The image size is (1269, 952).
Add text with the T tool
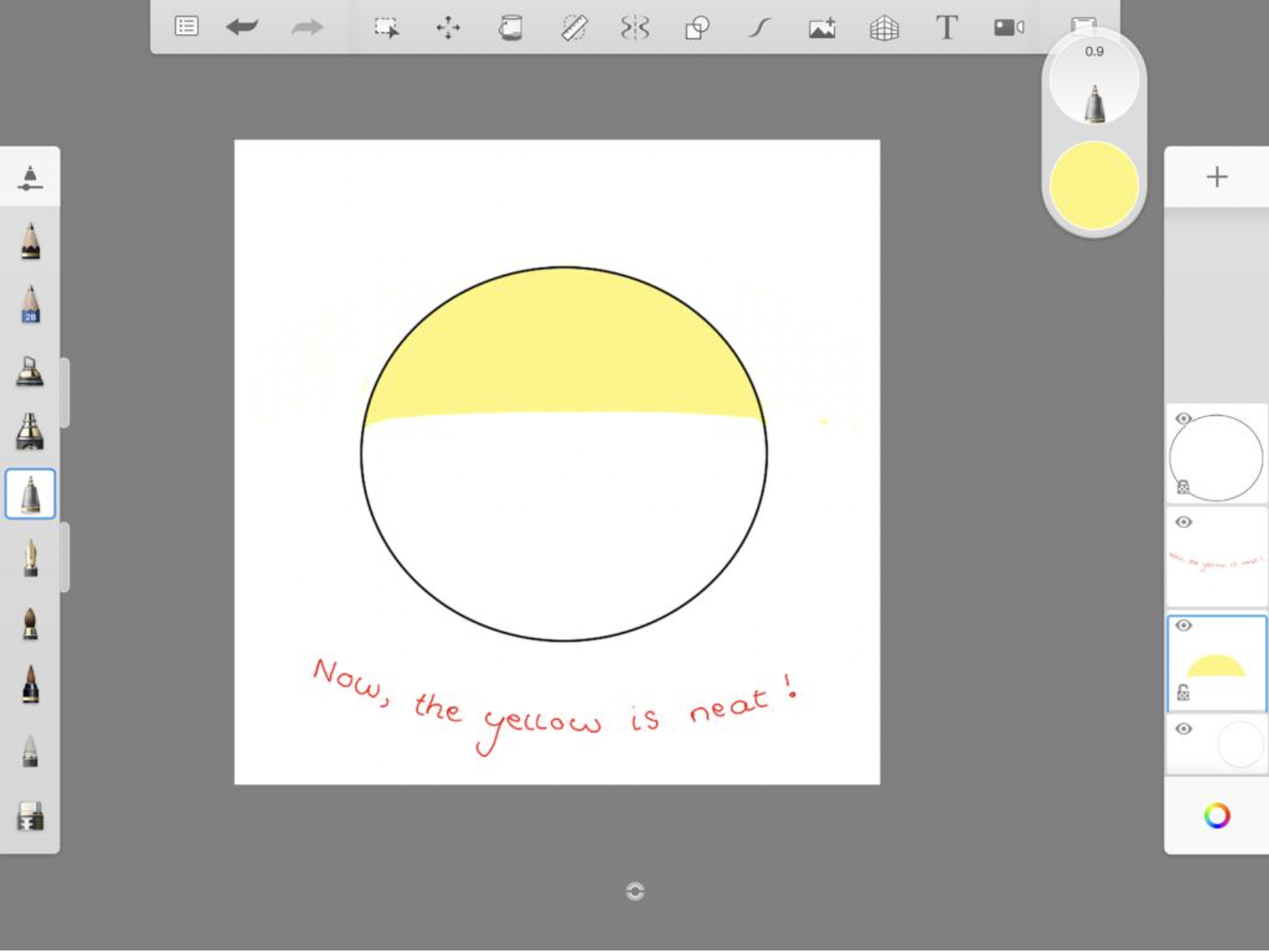click(947, 28)
